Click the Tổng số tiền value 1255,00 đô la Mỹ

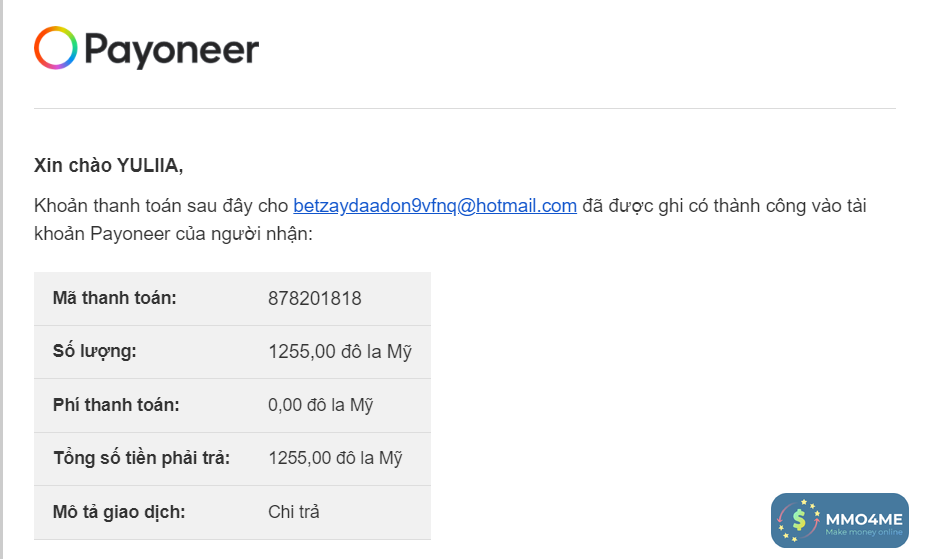[335, 458]
